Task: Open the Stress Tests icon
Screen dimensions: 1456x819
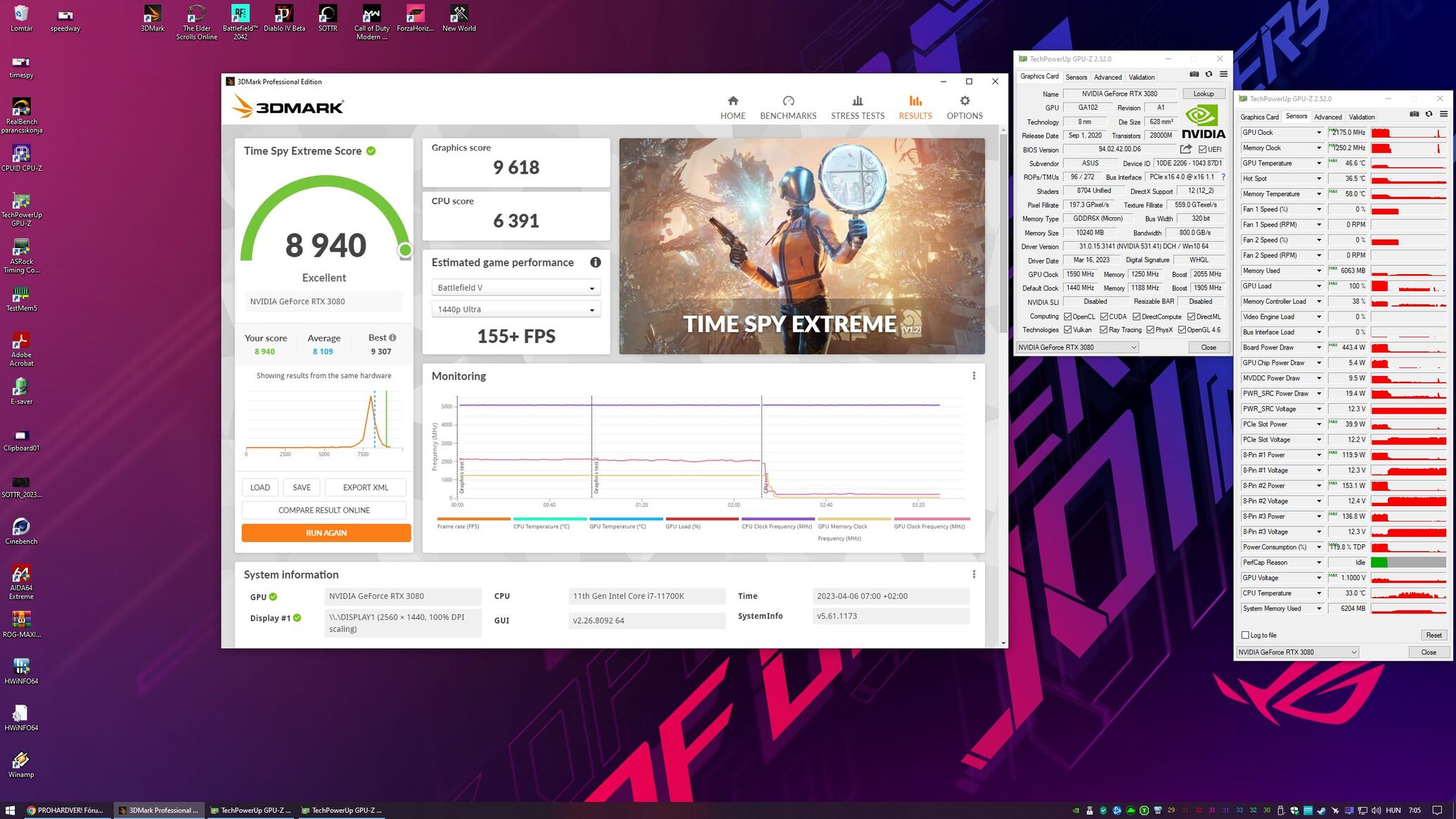Action: click(x=857, y=101)
